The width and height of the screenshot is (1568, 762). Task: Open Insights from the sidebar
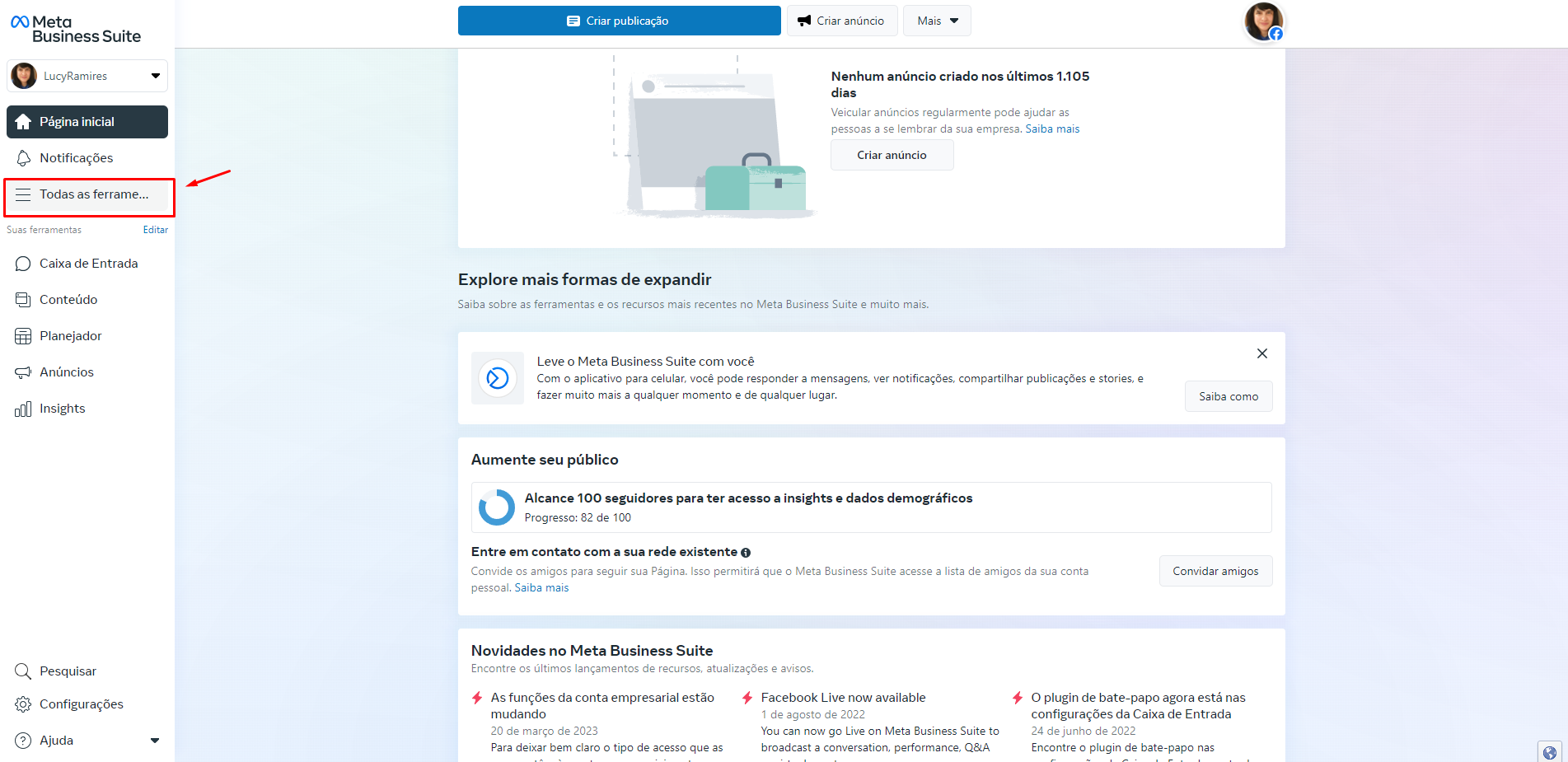[x=87, y=409]
